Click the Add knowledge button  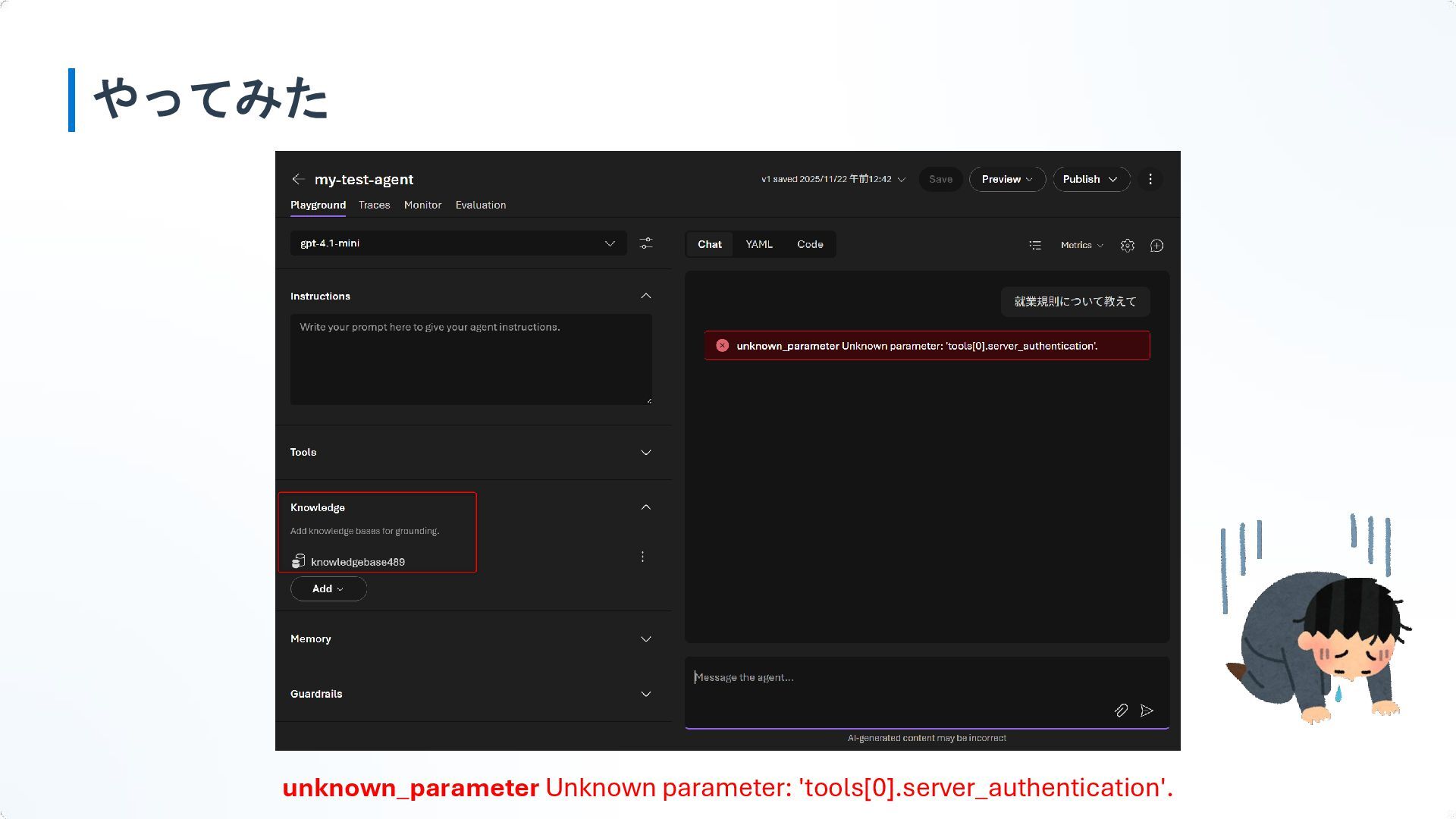[x=328, y=589]
